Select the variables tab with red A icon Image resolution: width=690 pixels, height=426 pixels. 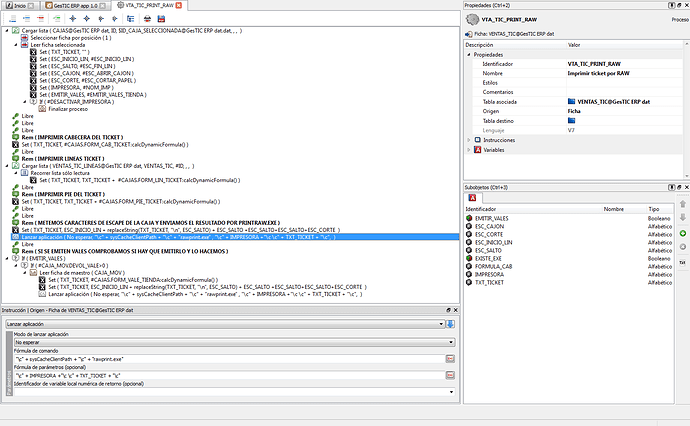coord(472,198)
